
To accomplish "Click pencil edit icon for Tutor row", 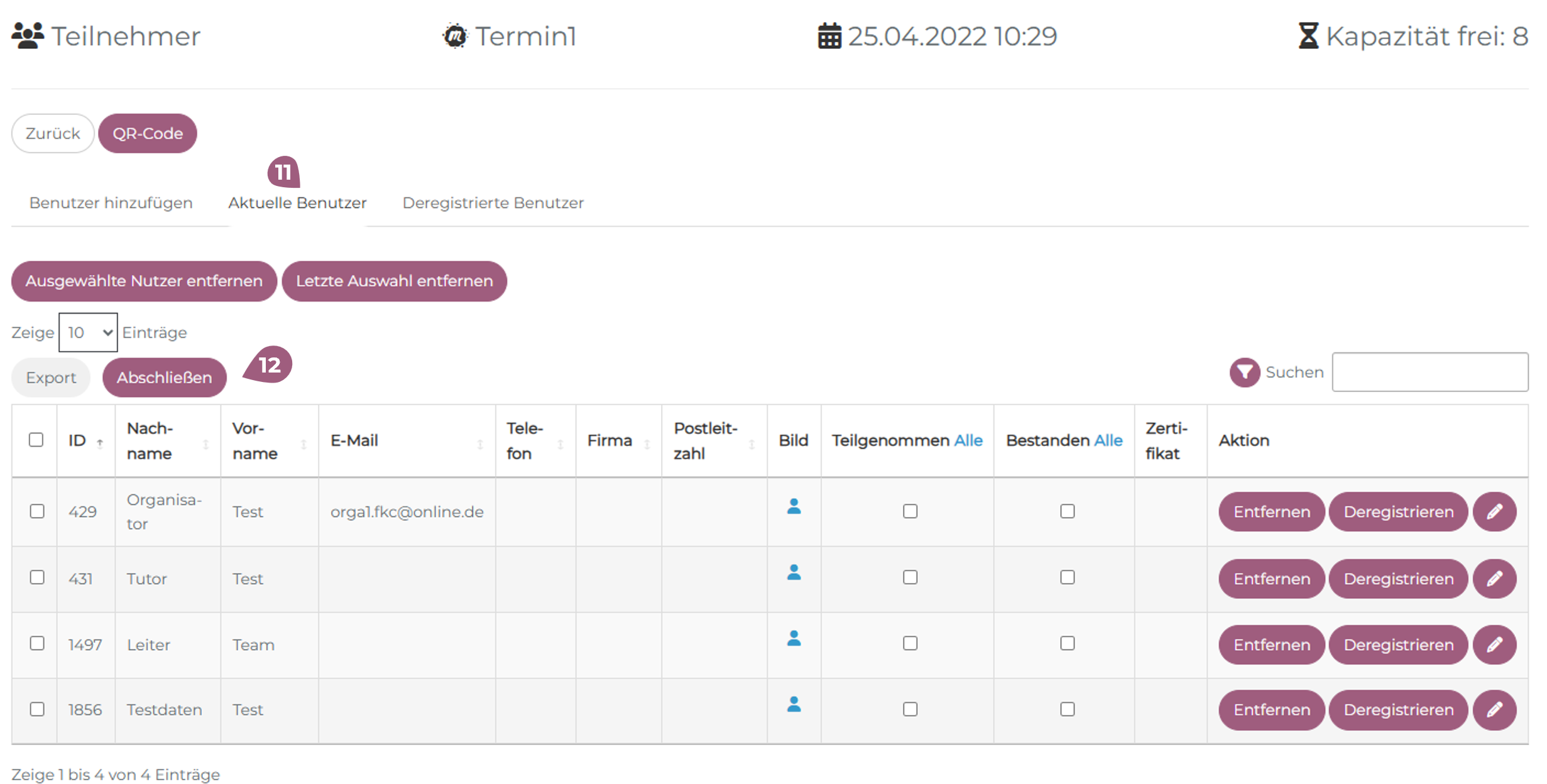I will [x=1494, y=578].
